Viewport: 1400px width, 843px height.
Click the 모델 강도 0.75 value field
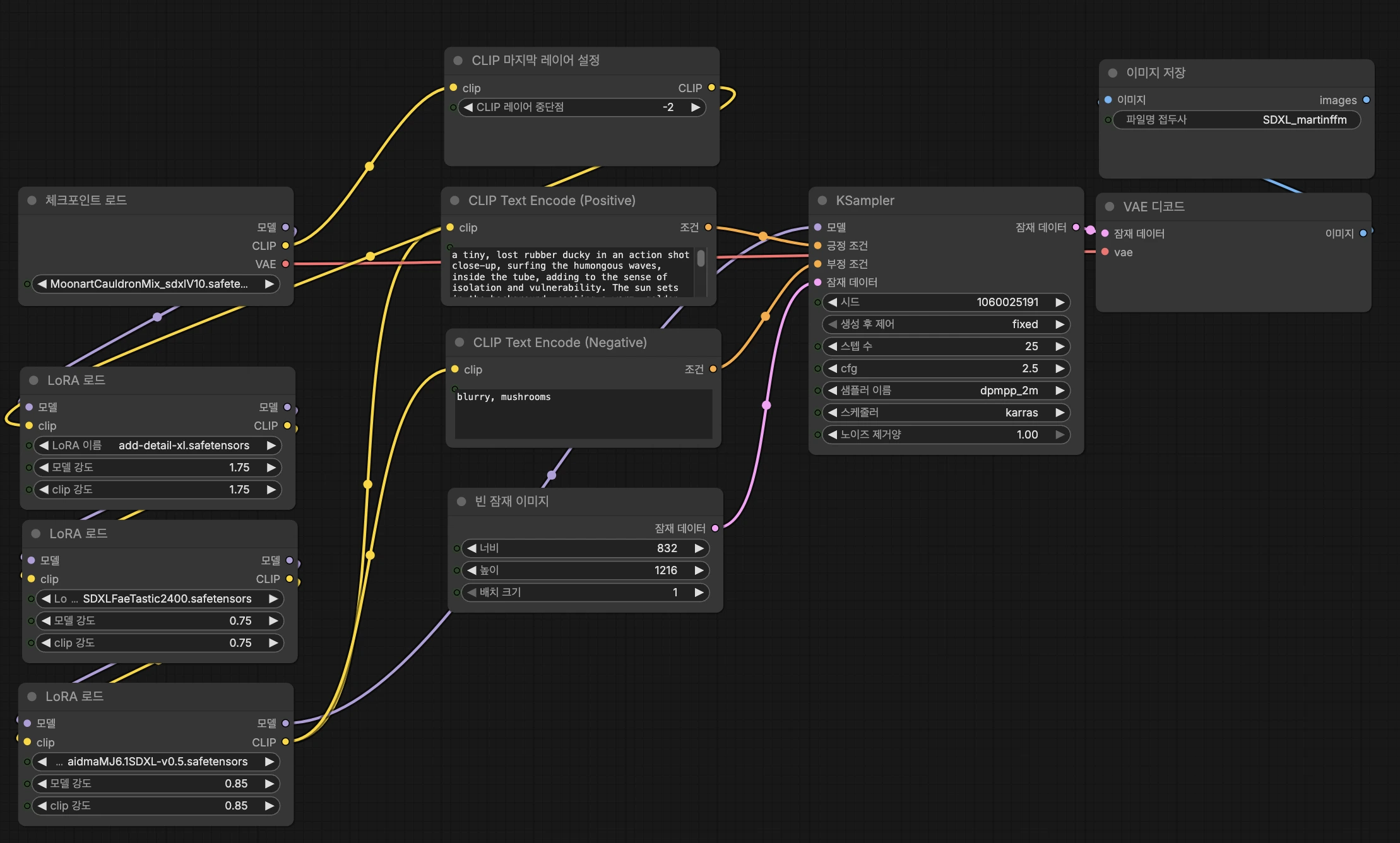point(160,621)
